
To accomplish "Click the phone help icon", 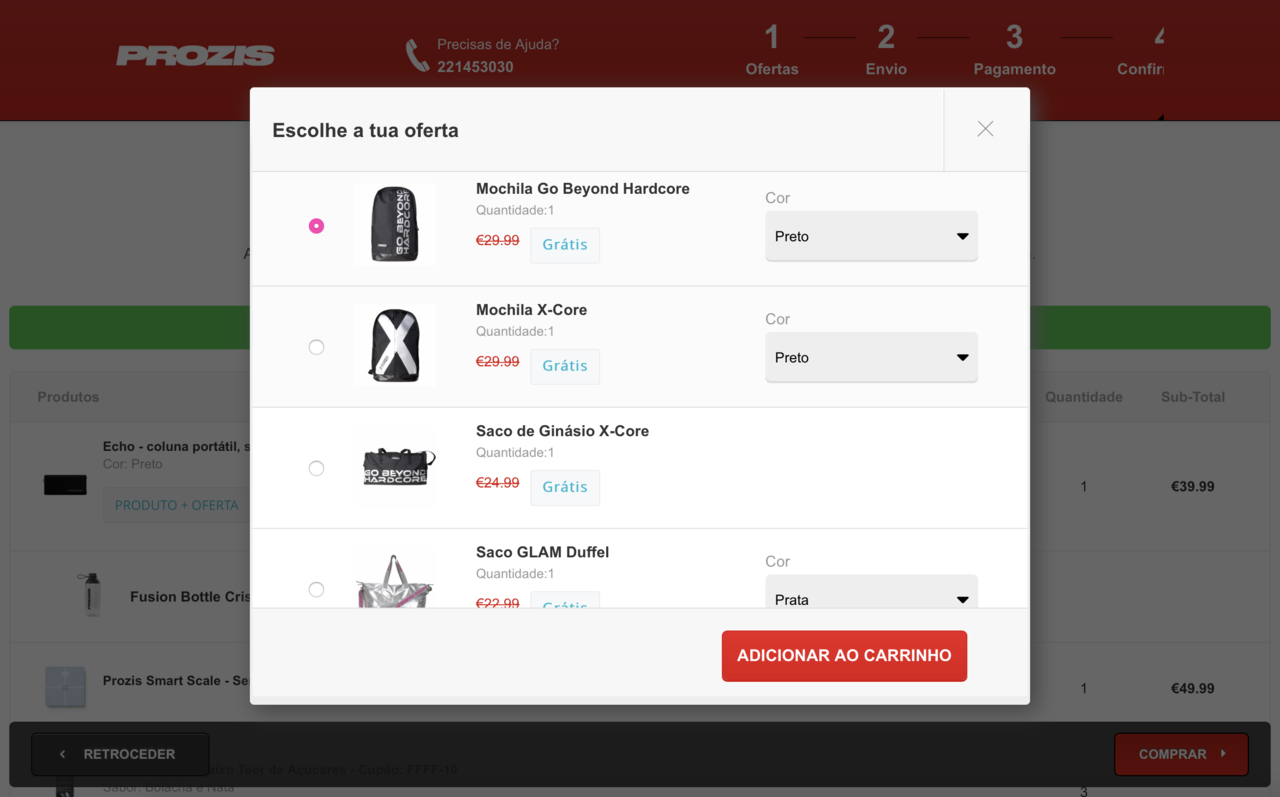I will coord(417,56).
